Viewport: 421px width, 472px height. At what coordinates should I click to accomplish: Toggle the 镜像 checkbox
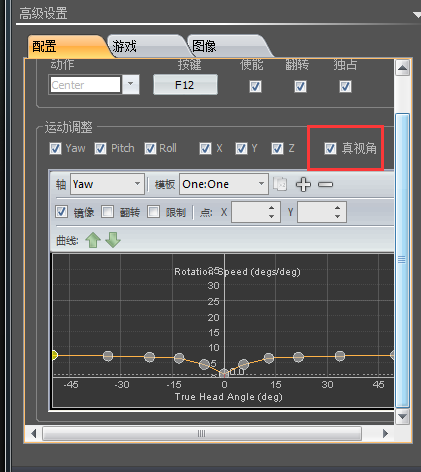tap(61, 212)
